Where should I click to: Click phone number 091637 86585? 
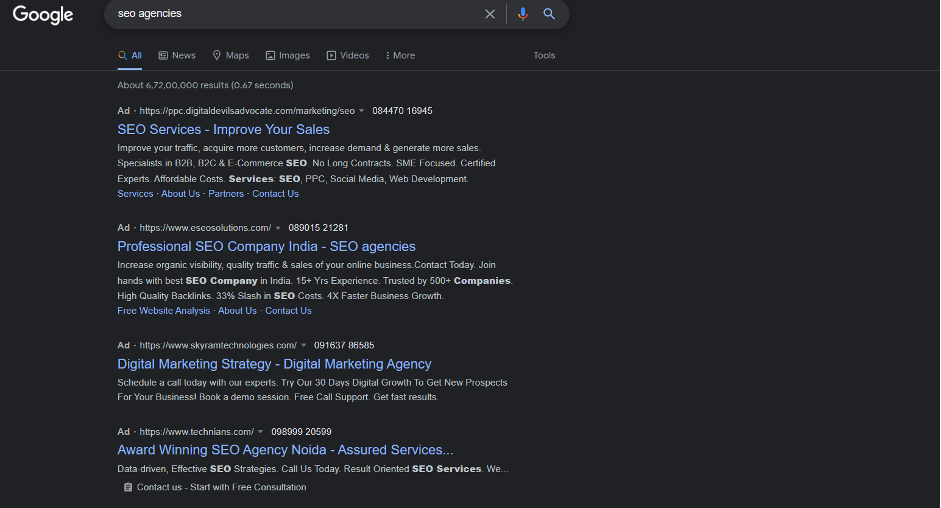pos(344,345)
